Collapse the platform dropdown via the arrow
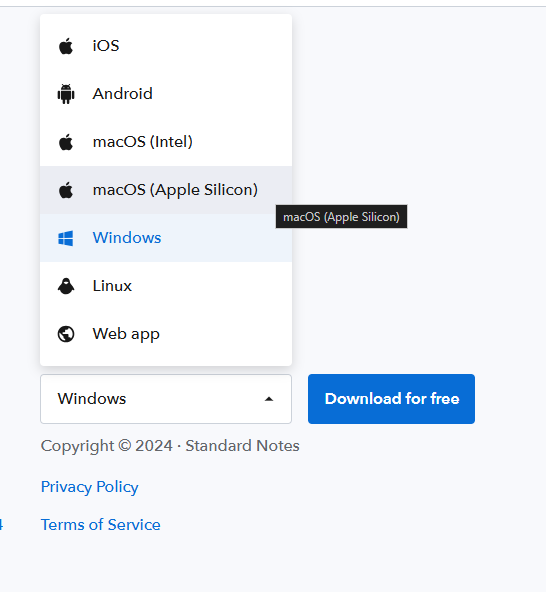The height and width of the screenshot is (592, 546). 269,399
